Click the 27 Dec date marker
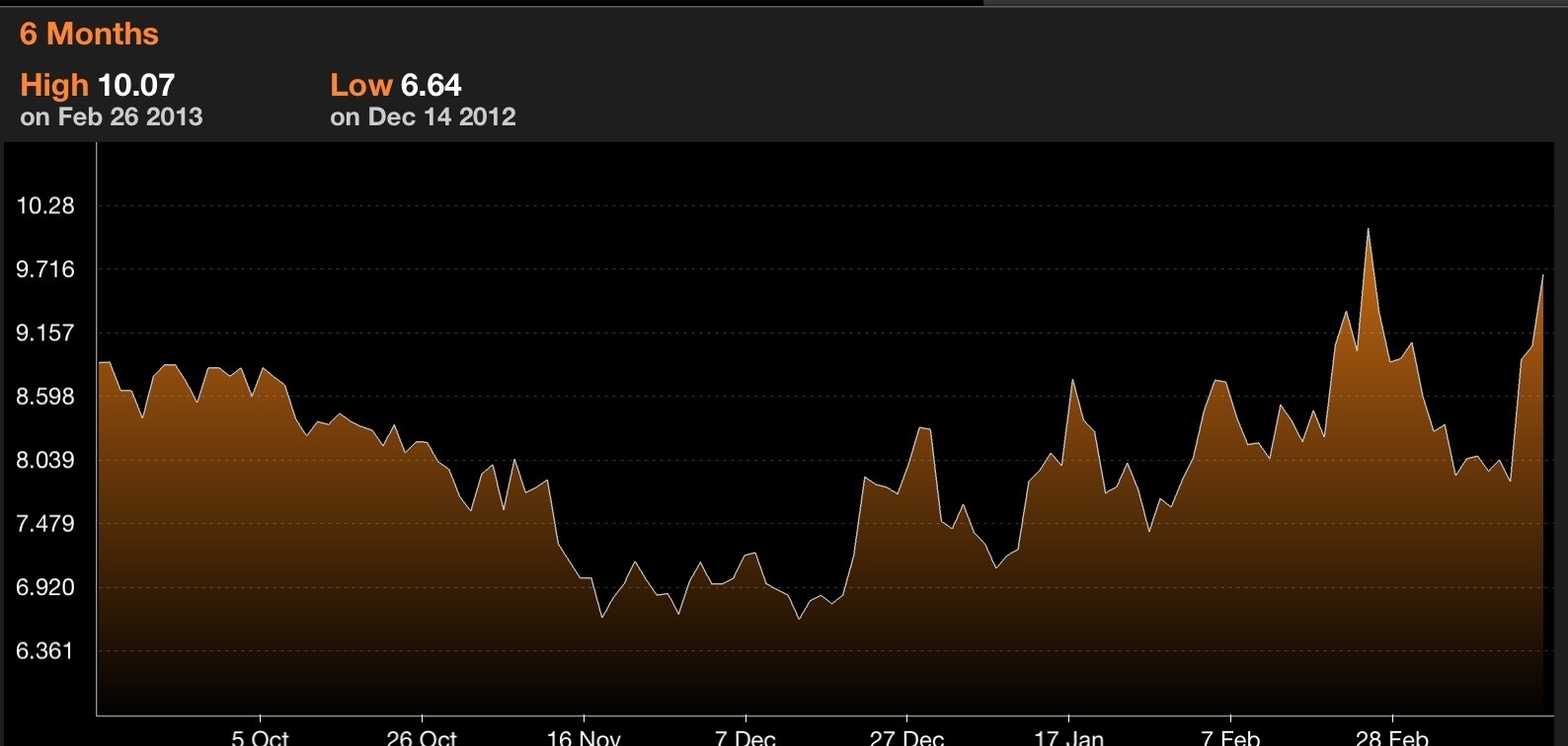 (x=906, y=736)
